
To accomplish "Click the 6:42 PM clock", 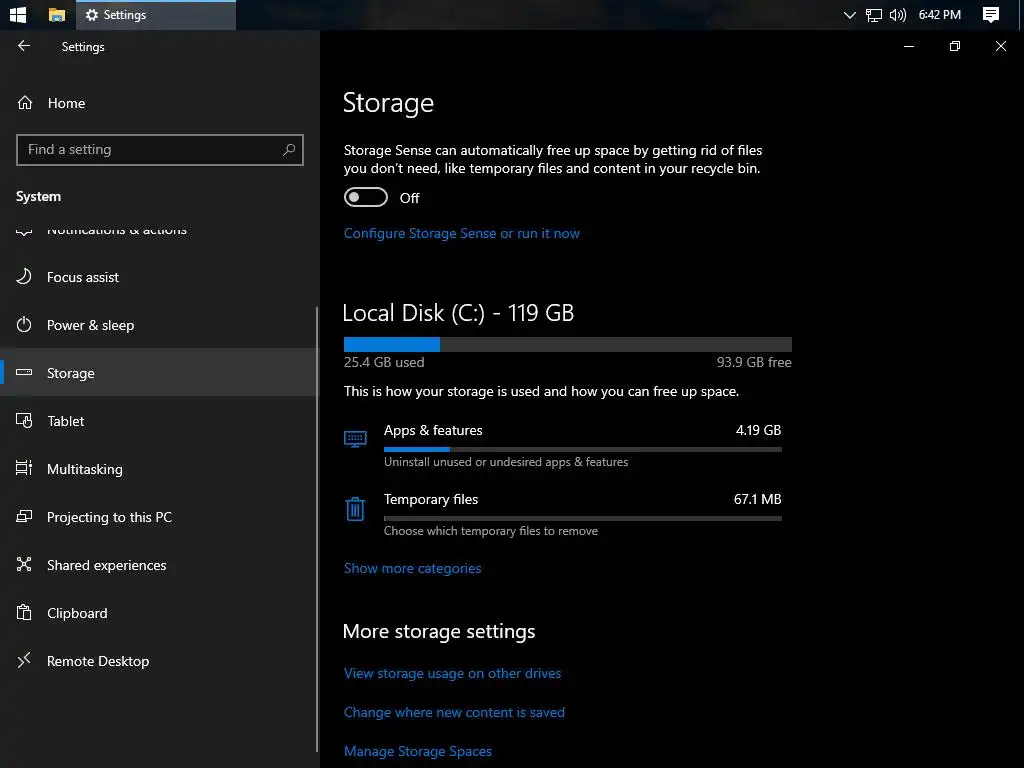I will pyautogui.click(x=939, y=14).
